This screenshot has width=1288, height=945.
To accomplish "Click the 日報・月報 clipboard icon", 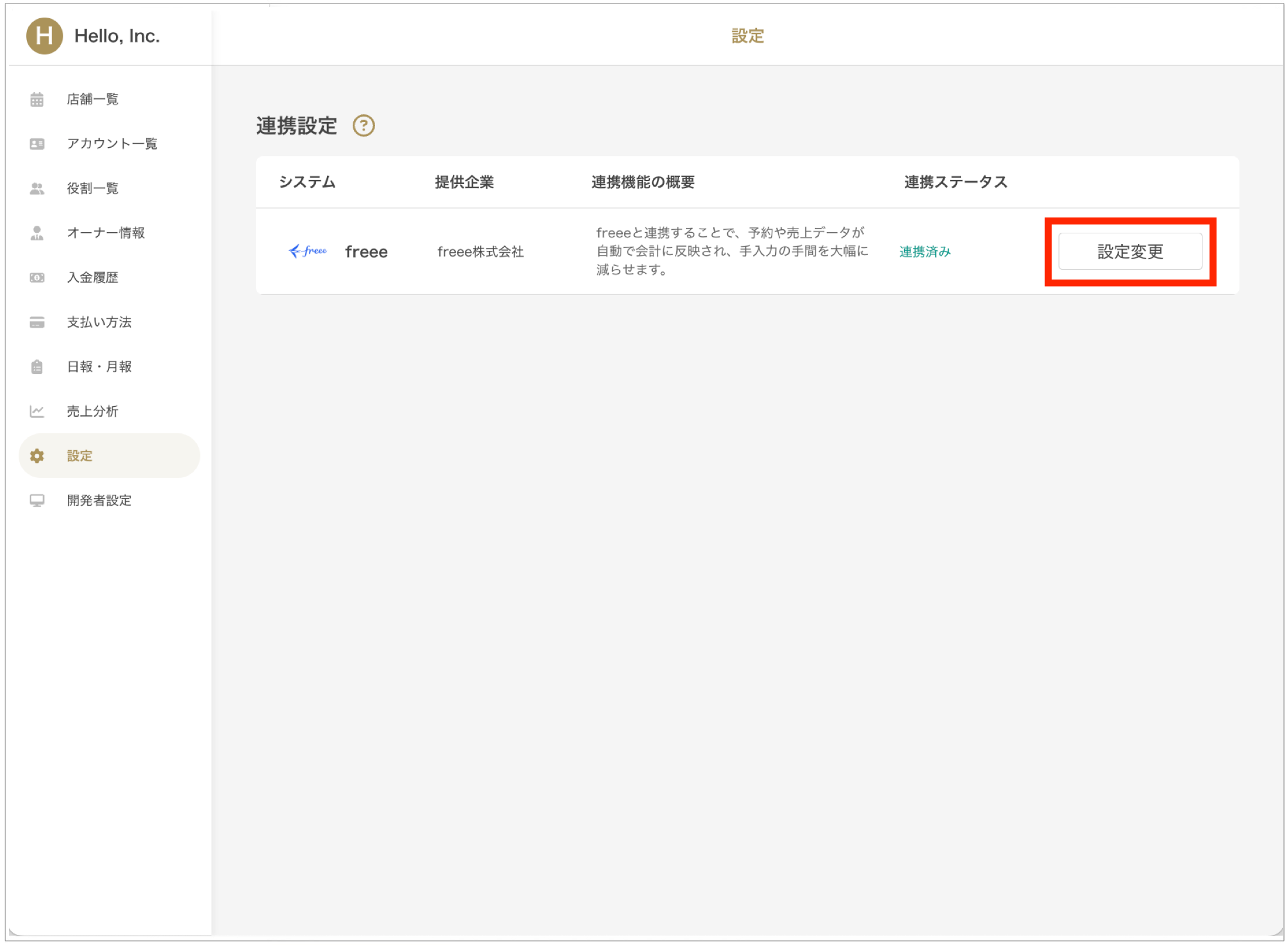I will [37, 367].
